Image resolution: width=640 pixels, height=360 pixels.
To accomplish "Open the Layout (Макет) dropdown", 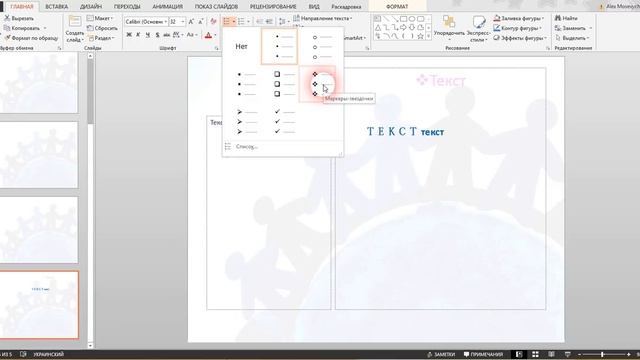I will coord(100,18).
